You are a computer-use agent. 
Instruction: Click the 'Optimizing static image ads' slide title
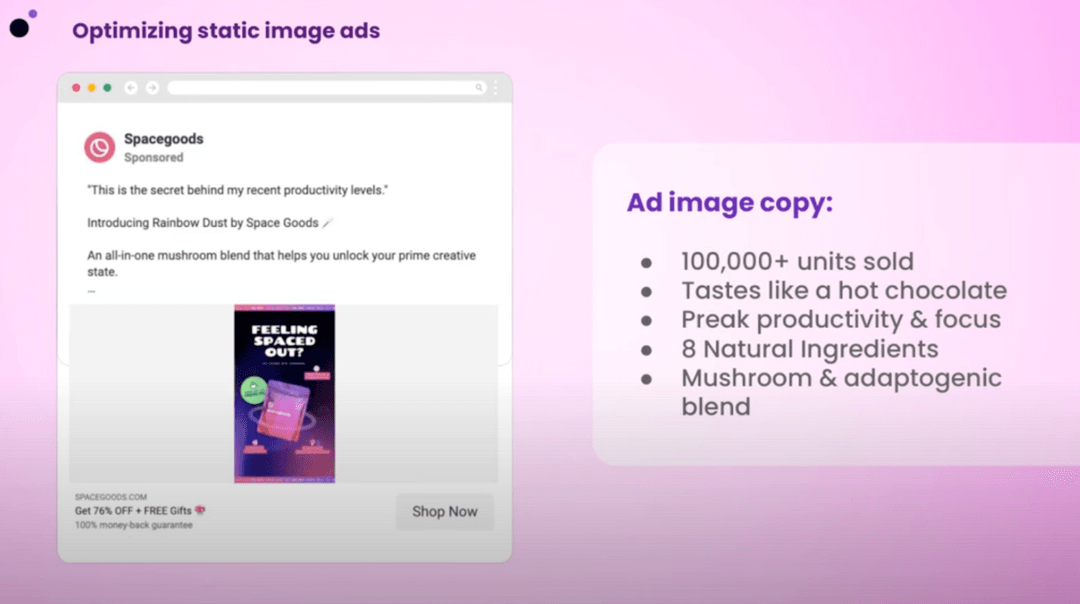226,31
